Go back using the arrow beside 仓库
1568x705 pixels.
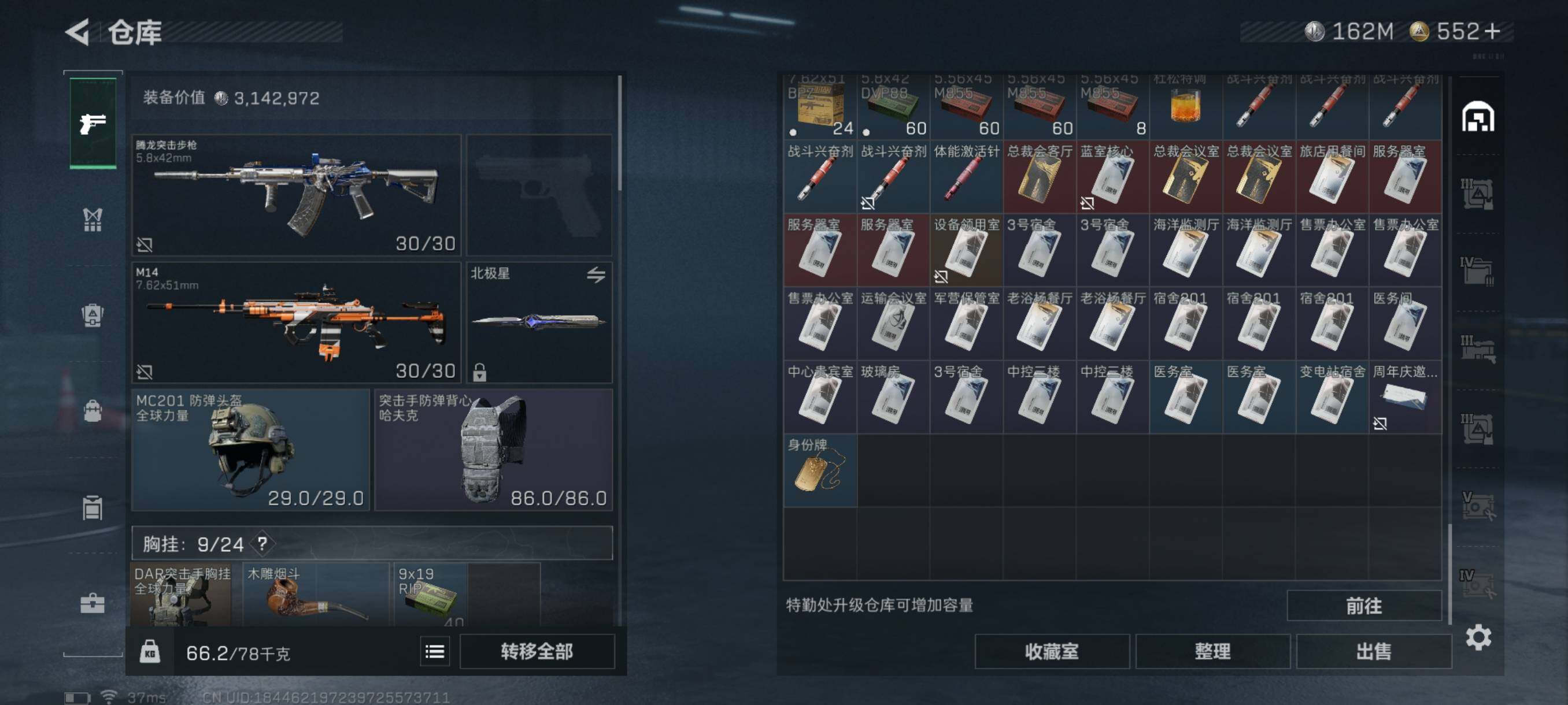click(x=78, y=32)
